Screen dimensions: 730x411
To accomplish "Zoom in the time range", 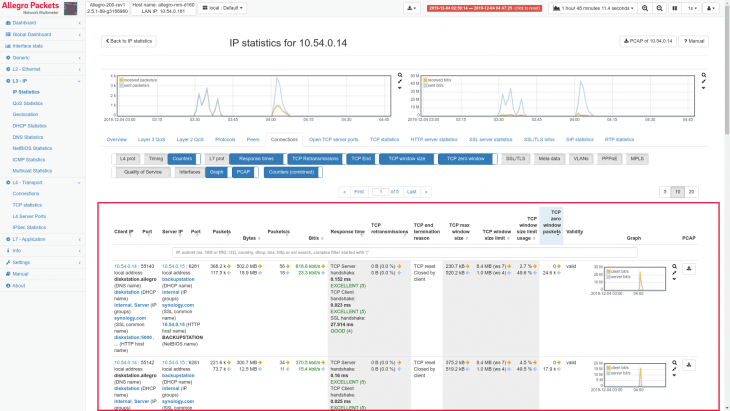I will coord(645,8).
